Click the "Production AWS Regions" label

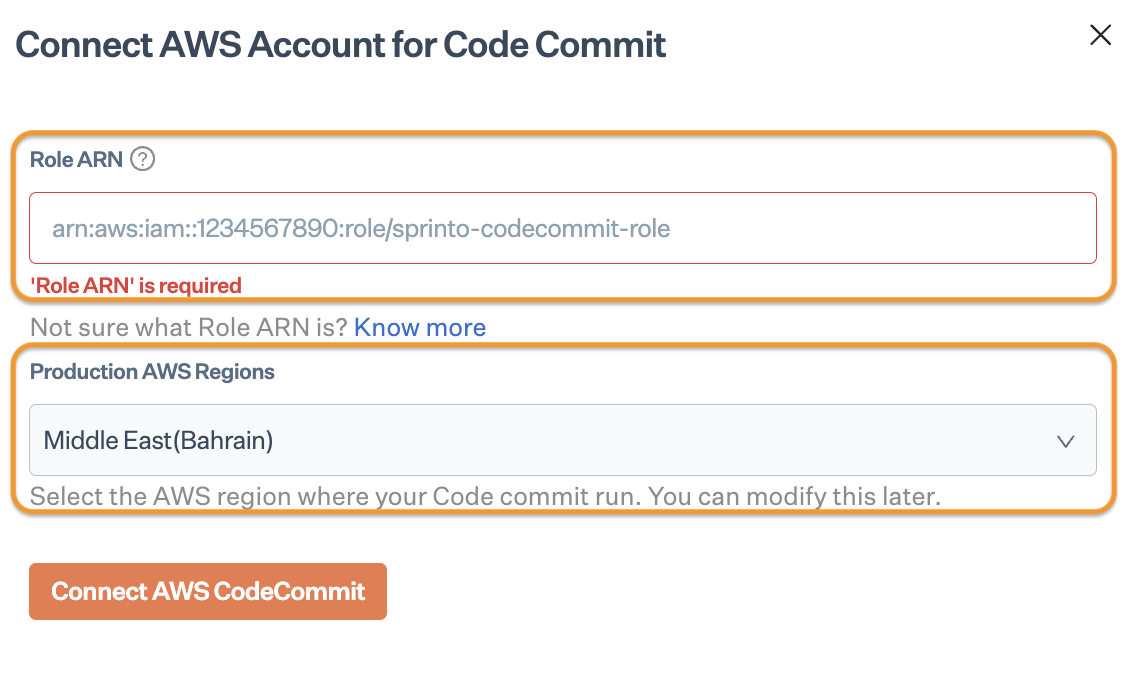click(152, 372)
